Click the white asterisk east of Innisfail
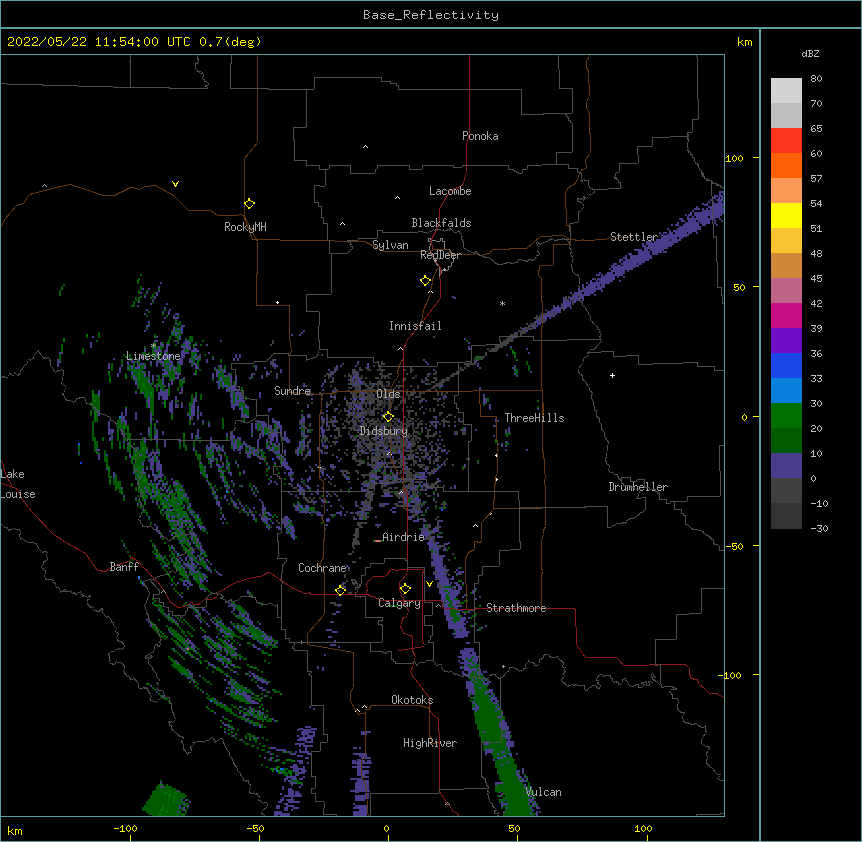862x842 pixels. [502, 303]
